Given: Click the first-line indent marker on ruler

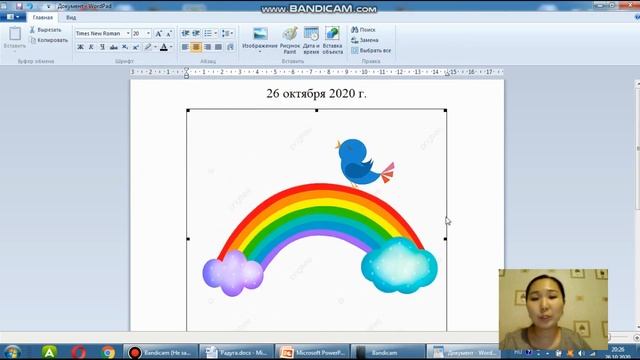Looking at the screenshot, I should [x=187, y=69].
